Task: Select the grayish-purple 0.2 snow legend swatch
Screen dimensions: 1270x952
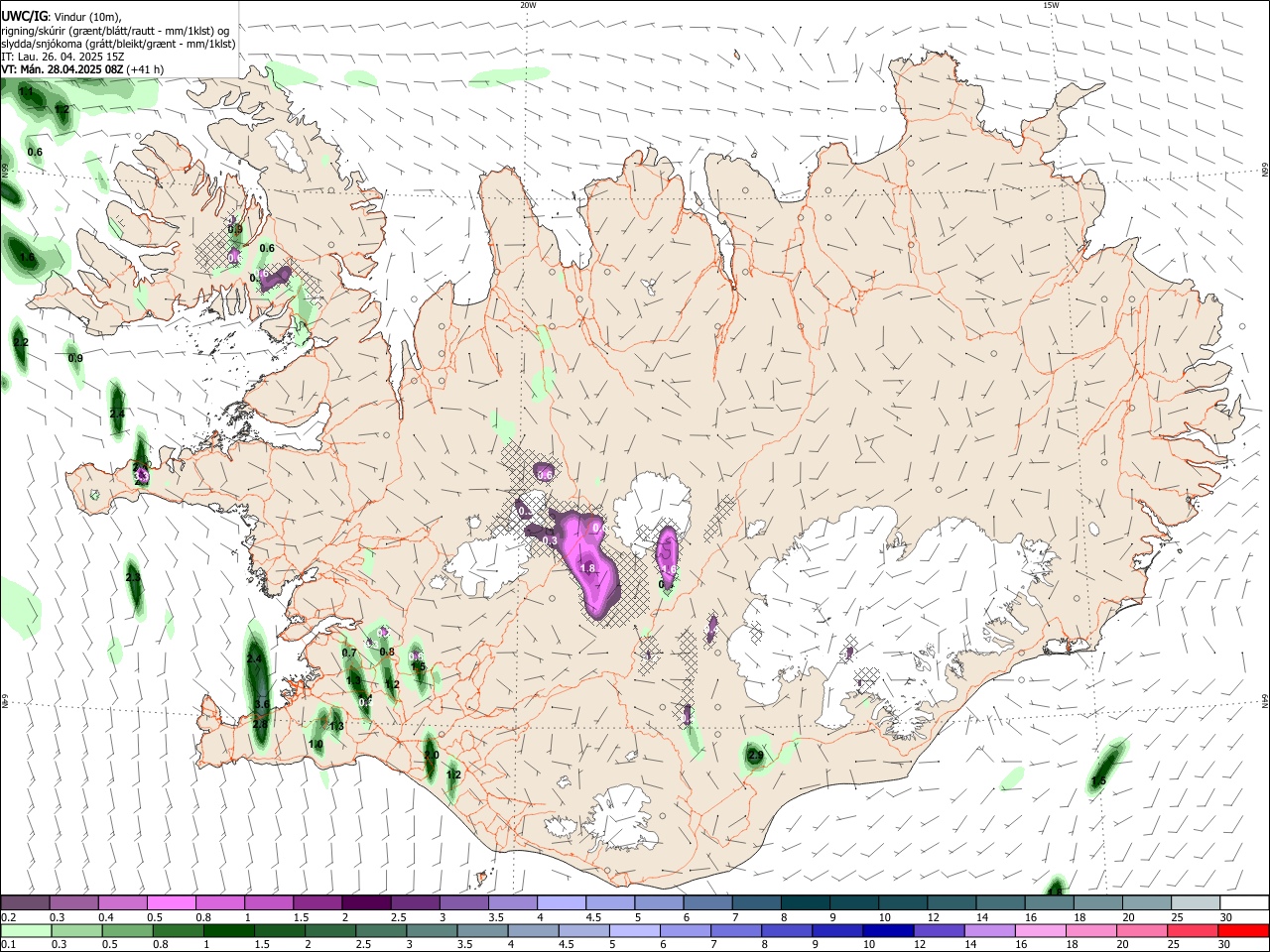Action: (25, 902)
